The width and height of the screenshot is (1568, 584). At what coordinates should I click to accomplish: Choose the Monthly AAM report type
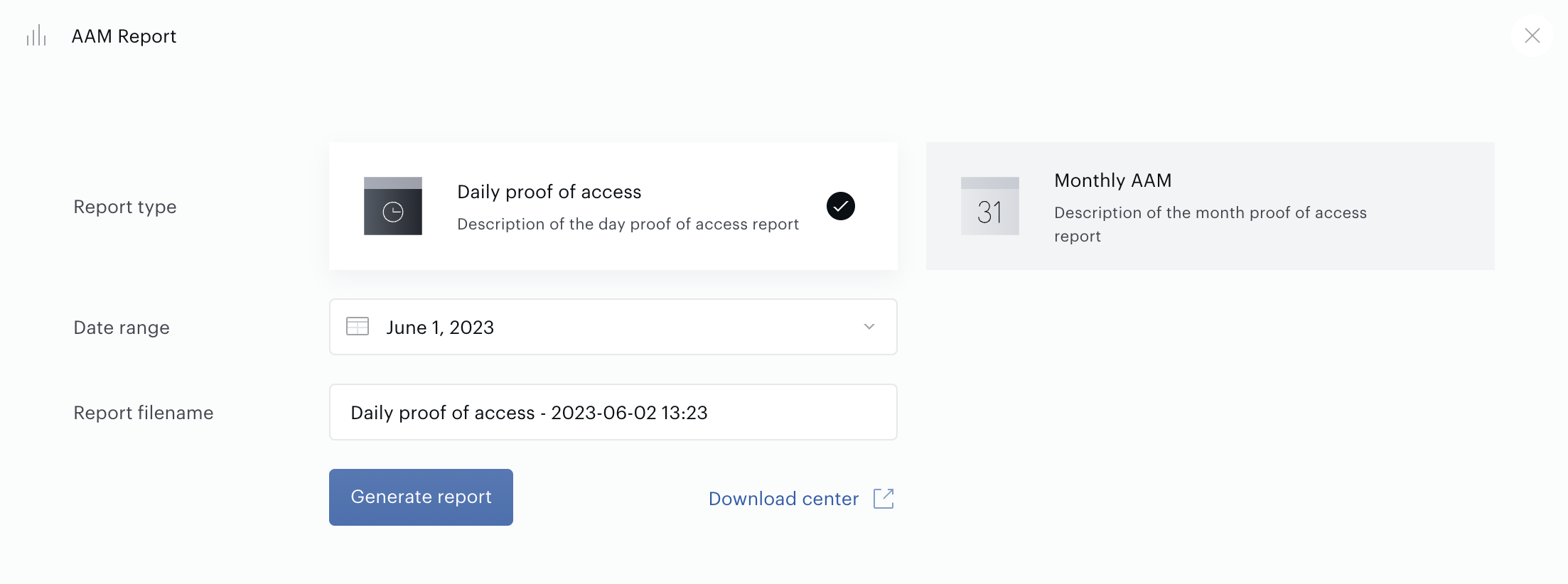tap(1210, 206)
